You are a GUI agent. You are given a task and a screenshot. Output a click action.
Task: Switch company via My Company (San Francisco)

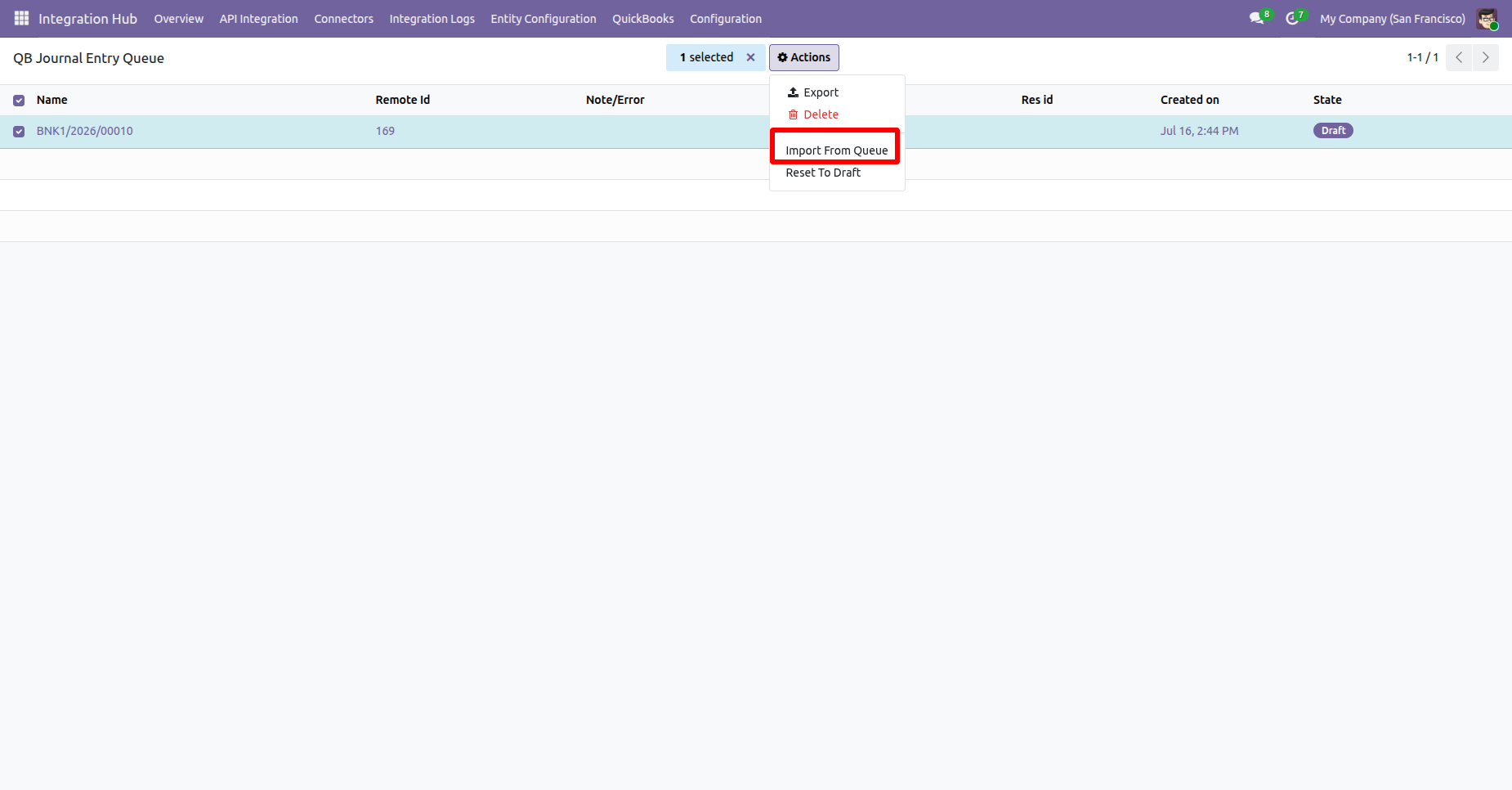1392,19
